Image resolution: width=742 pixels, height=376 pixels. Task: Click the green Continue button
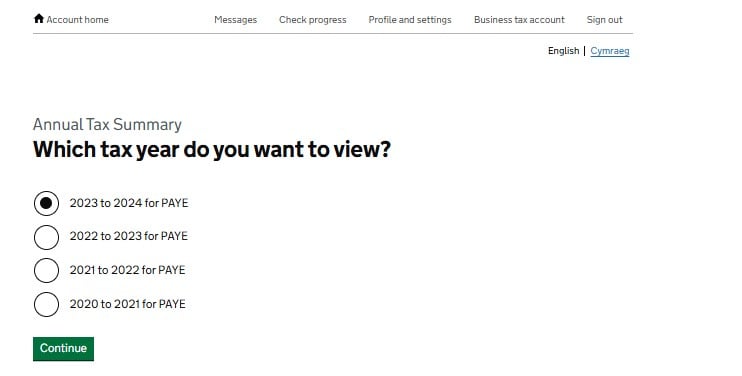click(x=63, y=349)
